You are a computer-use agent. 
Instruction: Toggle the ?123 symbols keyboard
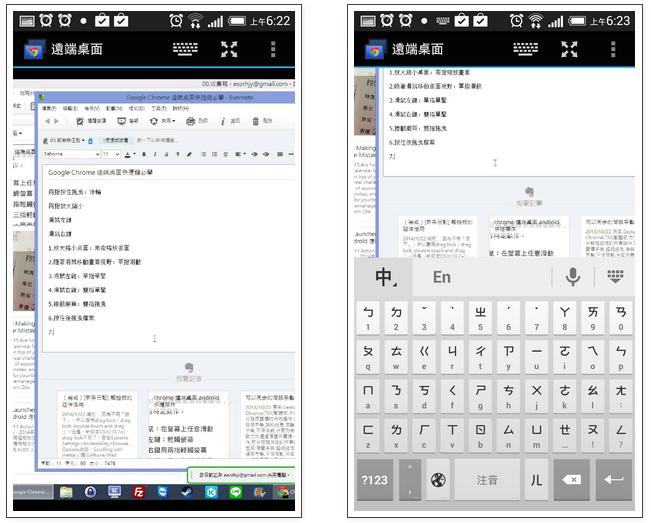(x=374, y=480)
